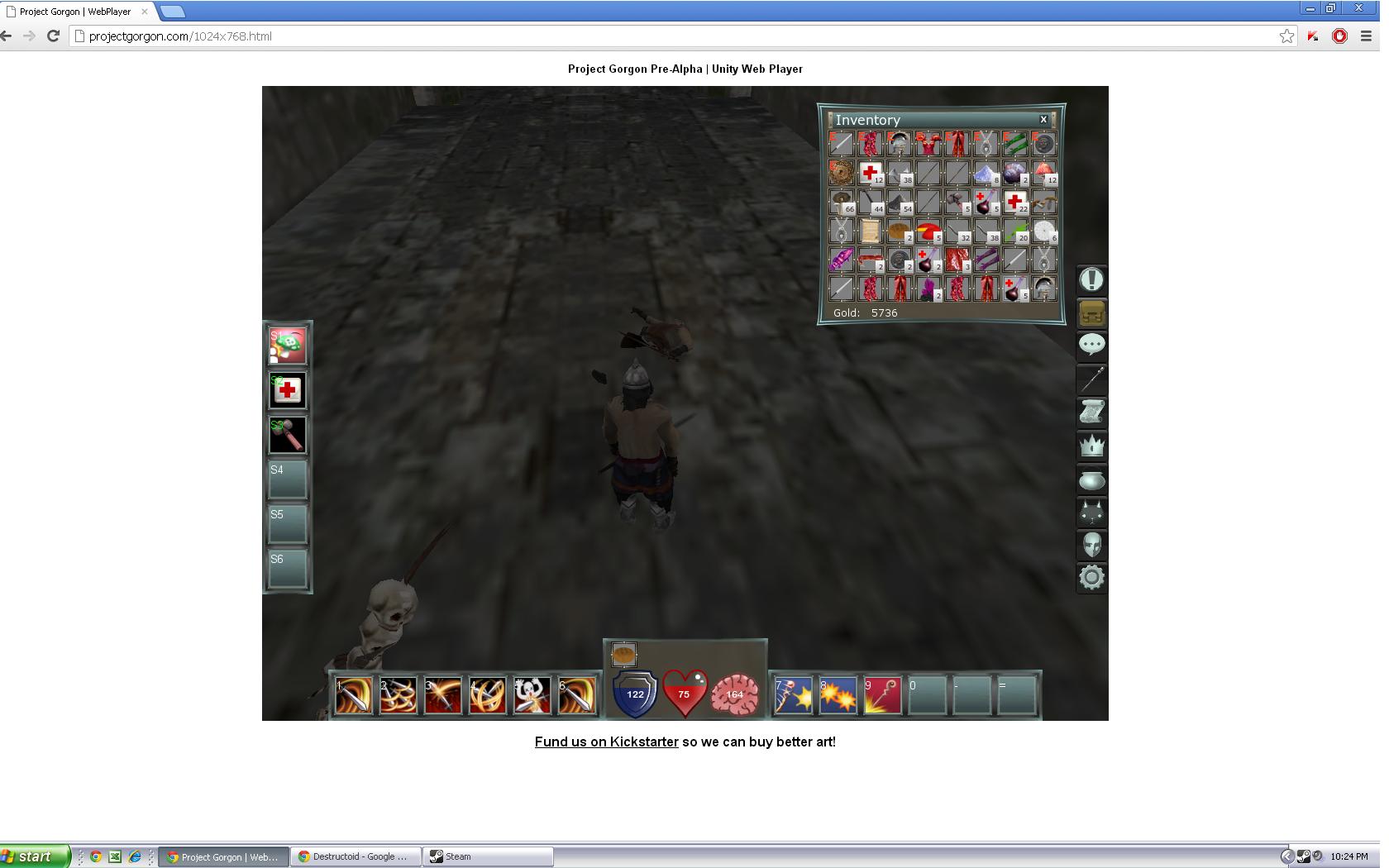Open the Chrome menu button

(1367, 36)
